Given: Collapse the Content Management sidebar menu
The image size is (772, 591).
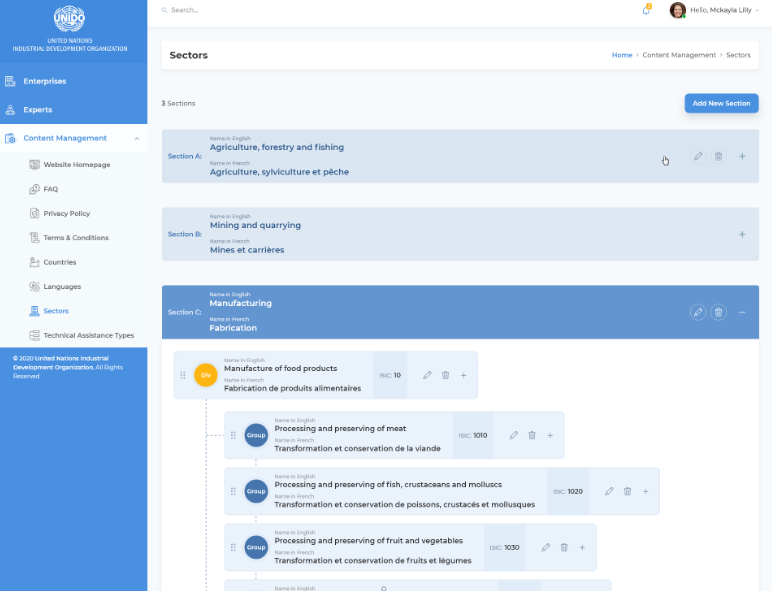Looking at the screenshot, I should (x=137, y=138).
